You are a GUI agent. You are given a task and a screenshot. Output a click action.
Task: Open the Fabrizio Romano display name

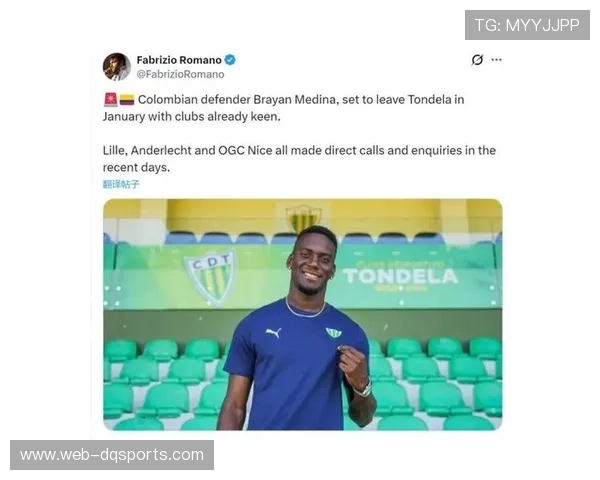(179, 60)
